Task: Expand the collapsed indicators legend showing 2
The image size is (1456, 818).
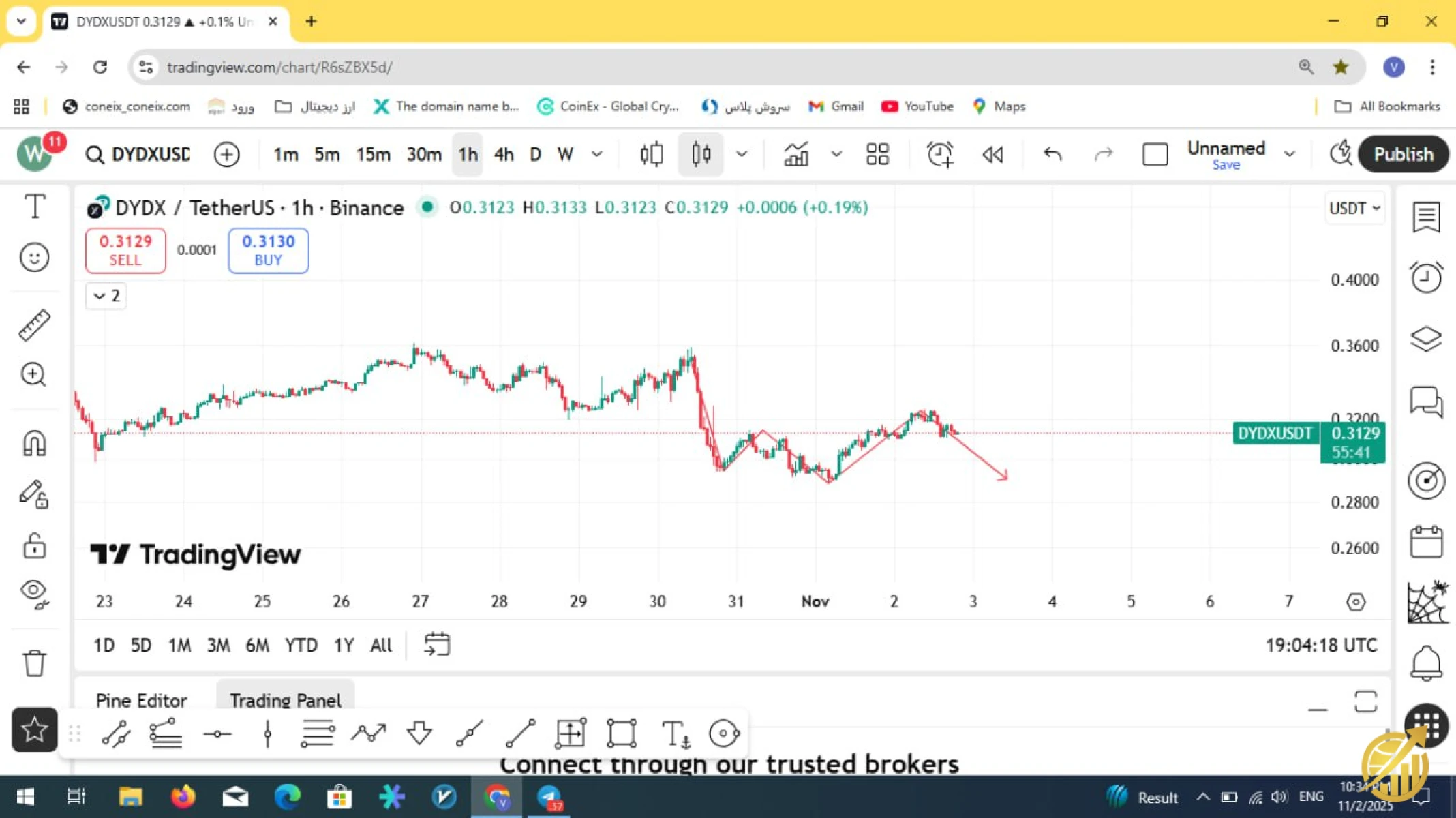Action: (106, 296)
